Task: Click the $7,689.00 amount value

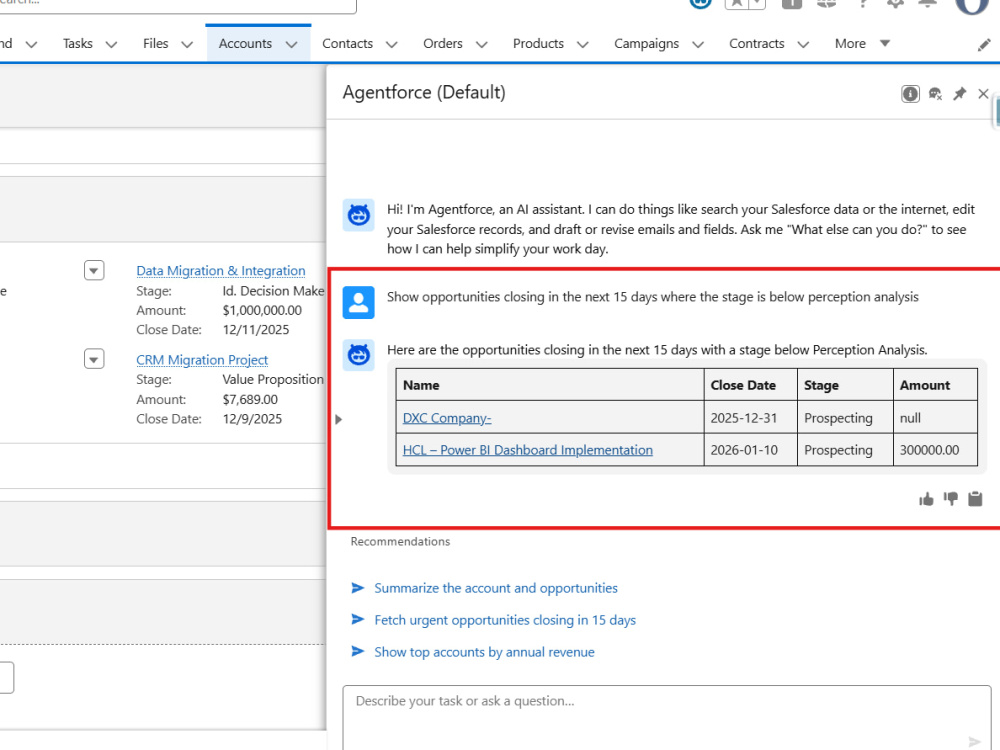Action: (250, 399)
